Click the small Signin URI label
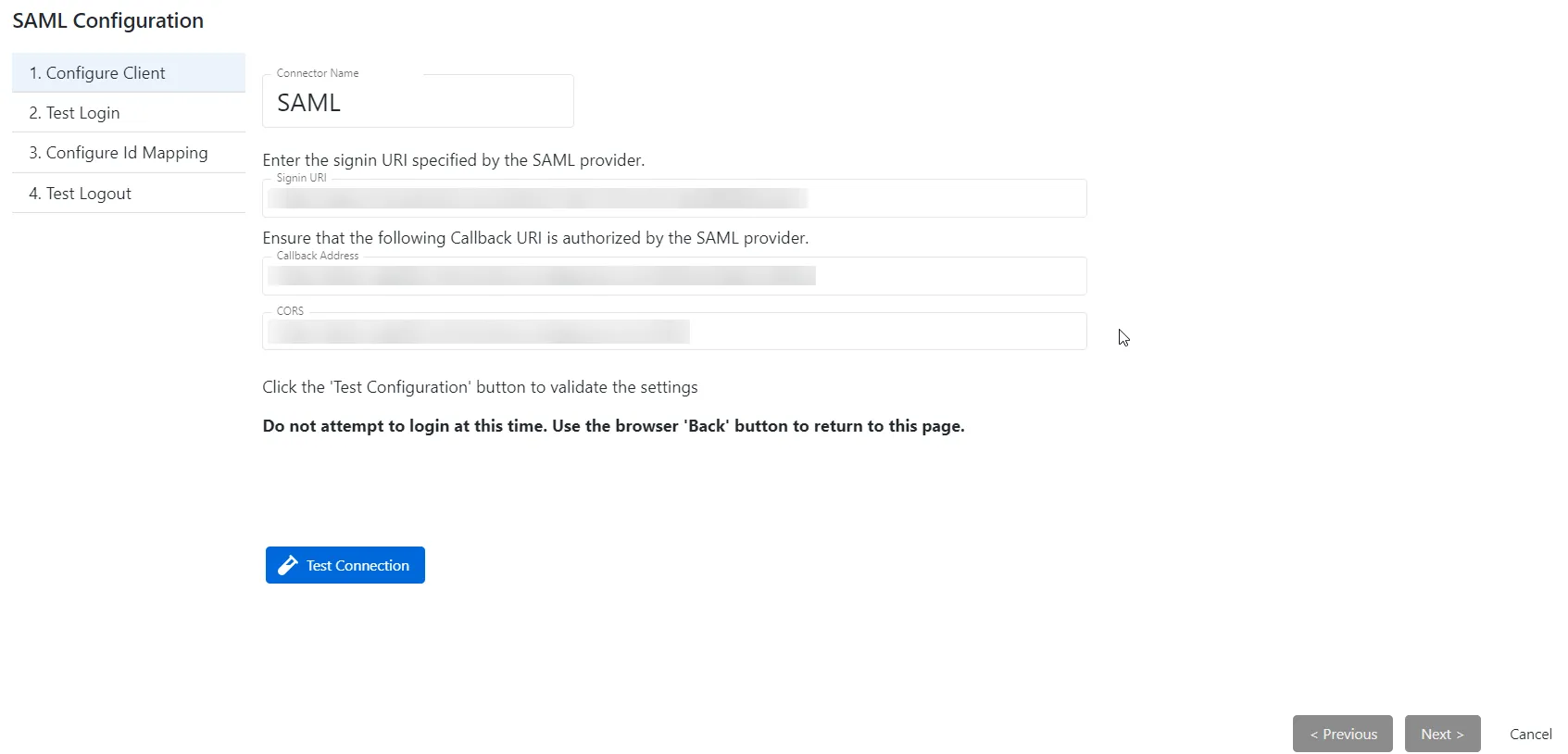Viewport: 1568px width, 754px height. [x=302, y=178]
